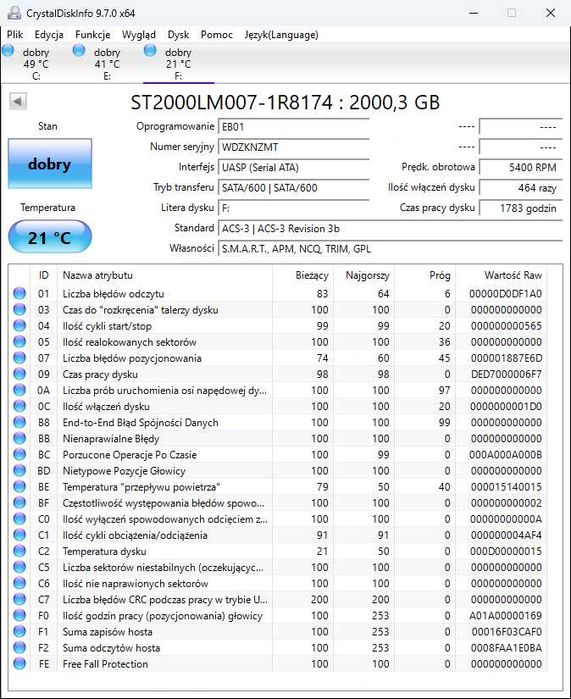Click status orb for attribute BE airflow temperature
The height and width of the screenshot is (699, 571).
point(19,486)
